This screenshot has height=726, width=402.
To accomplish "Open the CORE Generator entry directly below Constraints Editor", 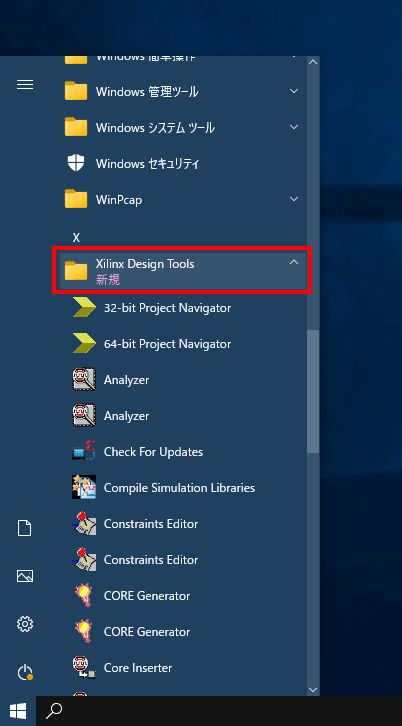I will 183,596.
